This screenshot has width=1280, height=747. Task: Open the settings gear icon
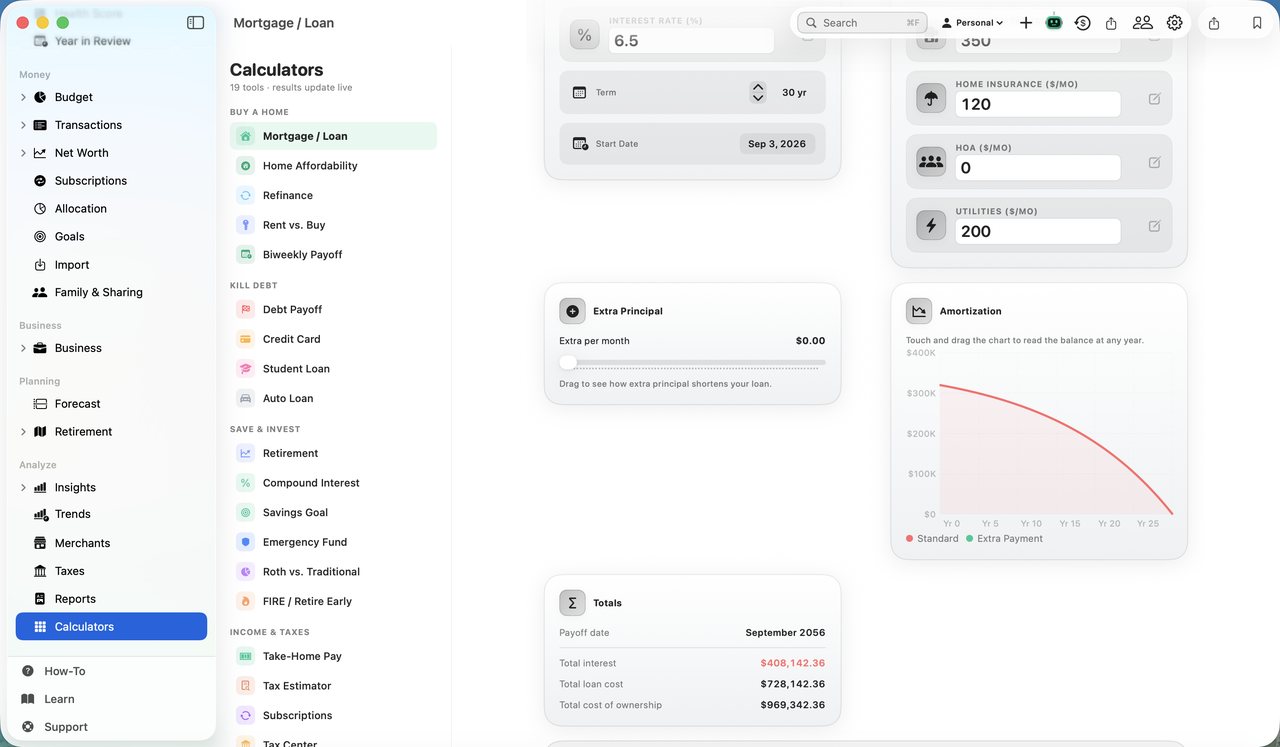click(x=1175, y=22)
